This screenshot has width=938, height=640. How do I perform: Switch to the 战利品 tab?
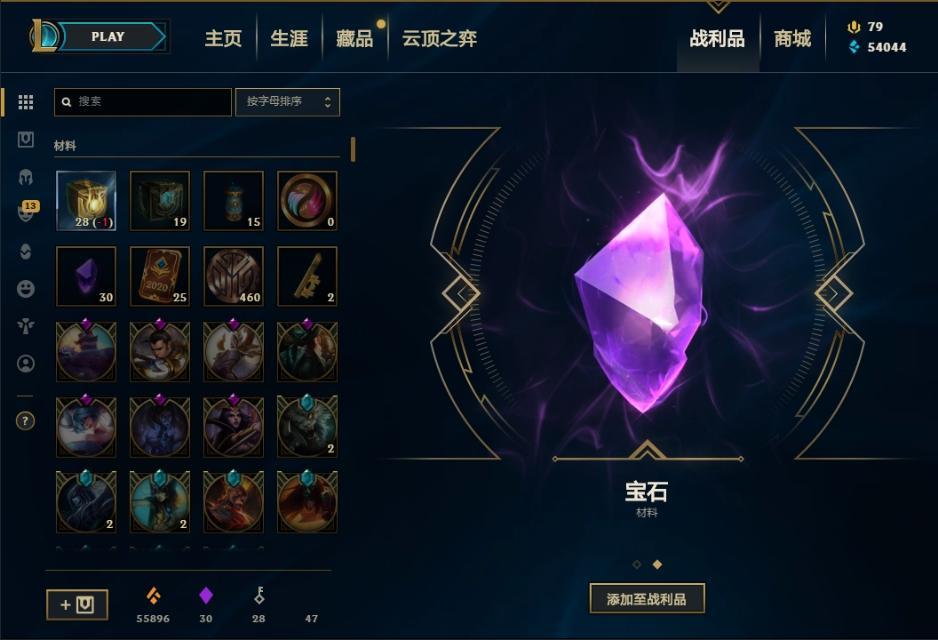(717, 39)
